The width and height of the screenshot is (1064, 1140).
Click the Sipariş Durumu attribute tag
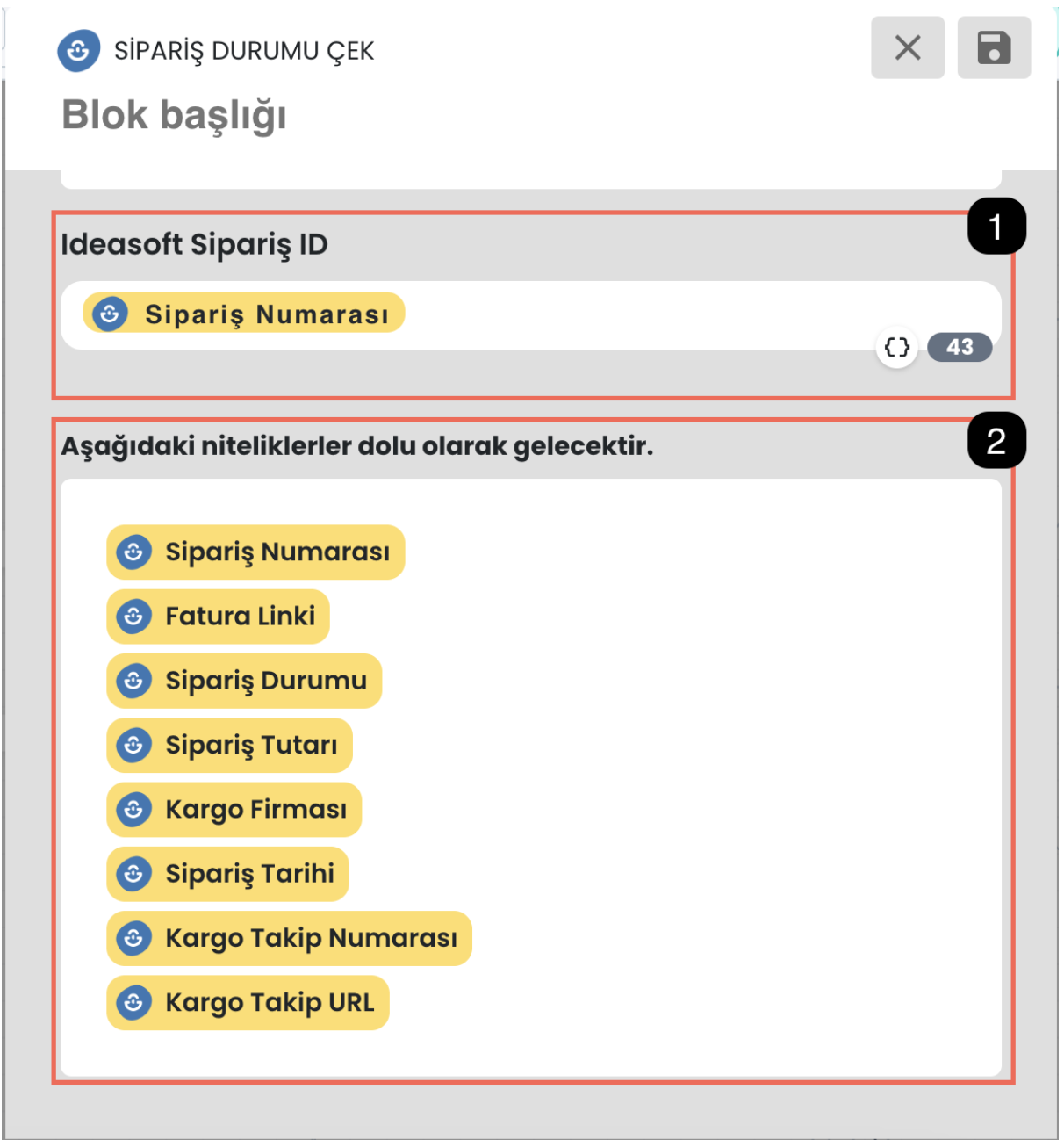pos(244,681)
